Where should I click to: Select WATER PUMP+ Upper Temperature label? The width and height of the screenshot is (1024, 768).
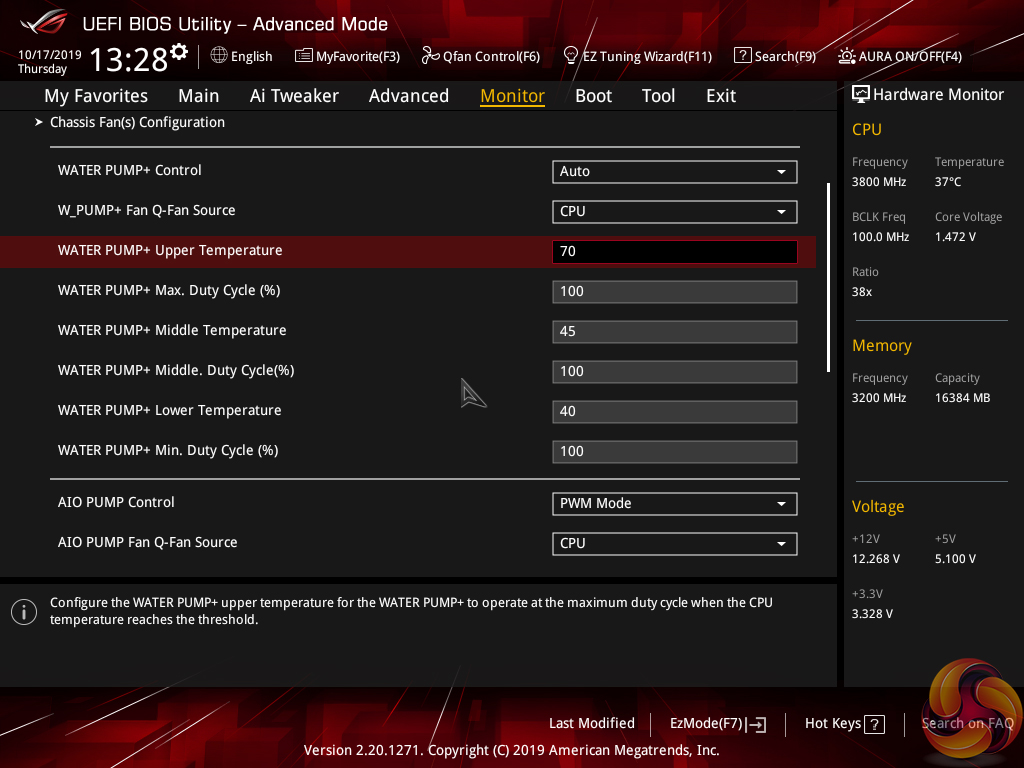coord(170,250)
